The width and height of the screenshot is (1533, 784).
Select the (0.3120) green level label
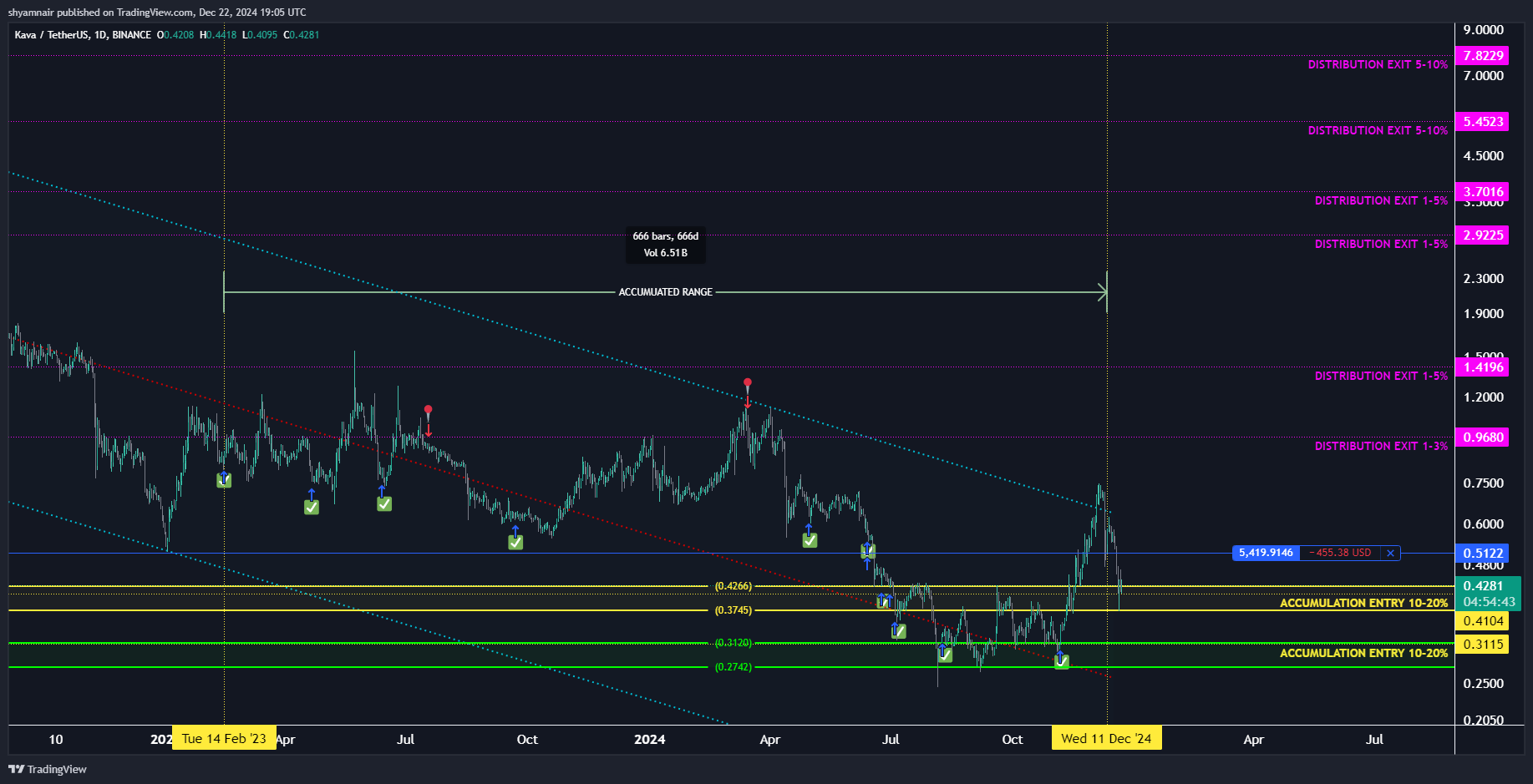(x=734, y=643)
